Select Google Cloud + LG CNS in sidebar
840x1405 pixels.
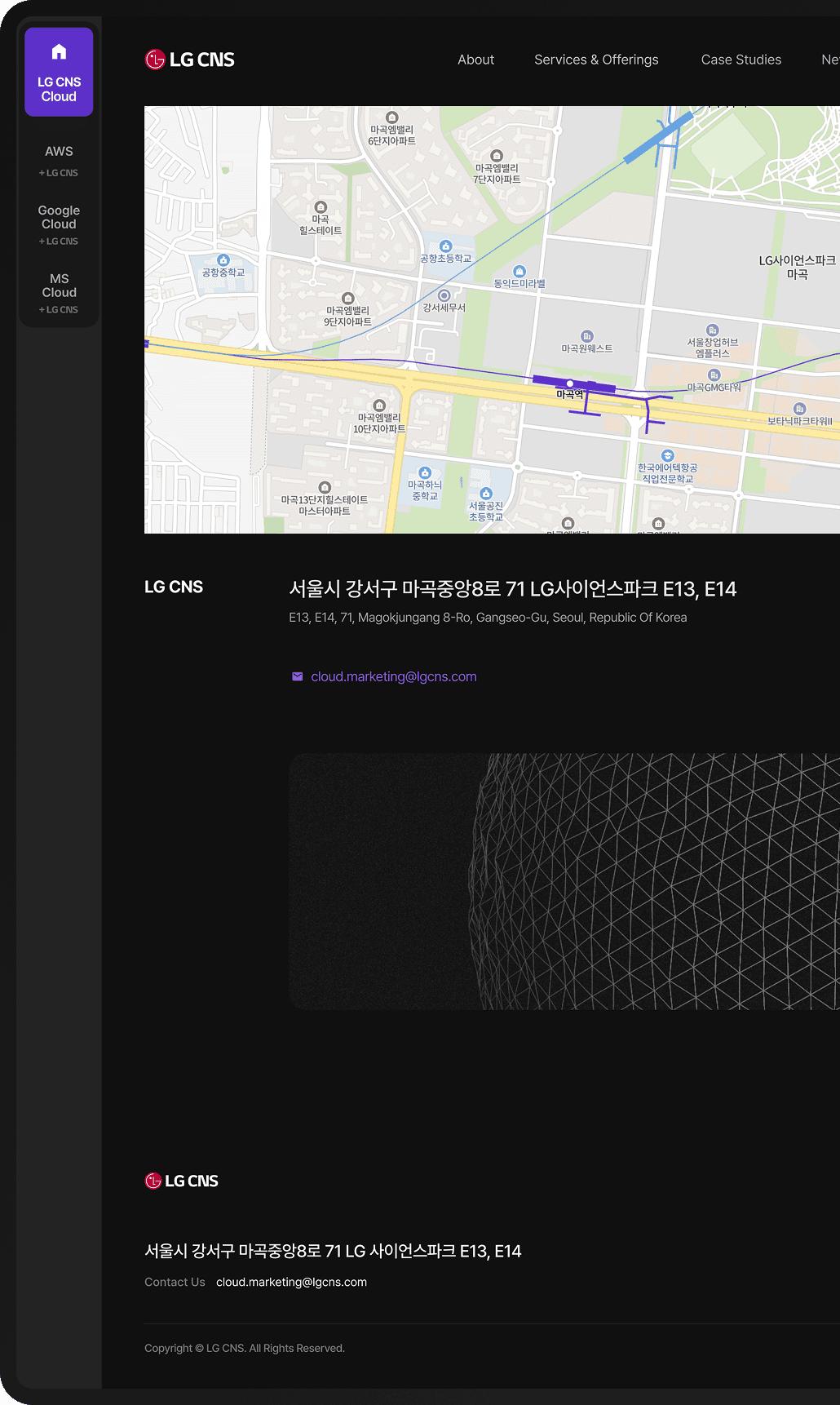pyautogui.click(x=59, y=224)
